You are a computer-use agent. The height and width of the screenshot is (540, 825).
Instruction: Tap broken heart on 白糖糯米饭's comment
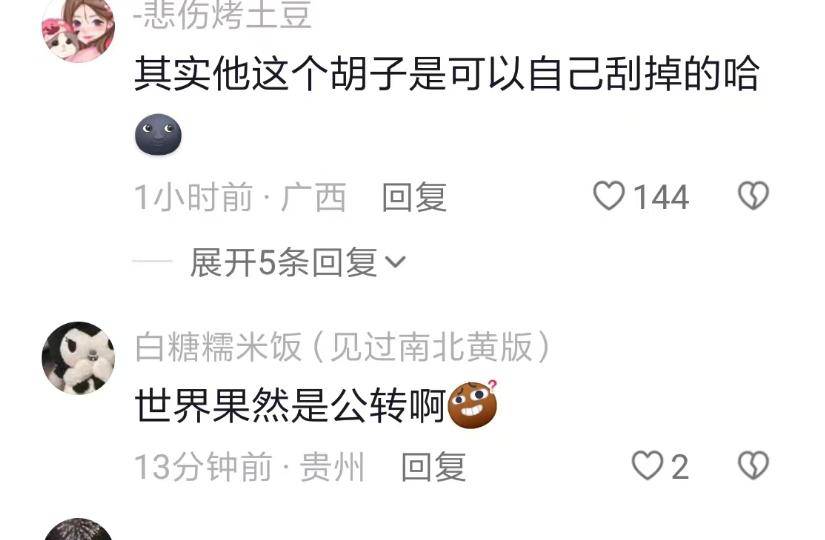[x=753, y=465]
